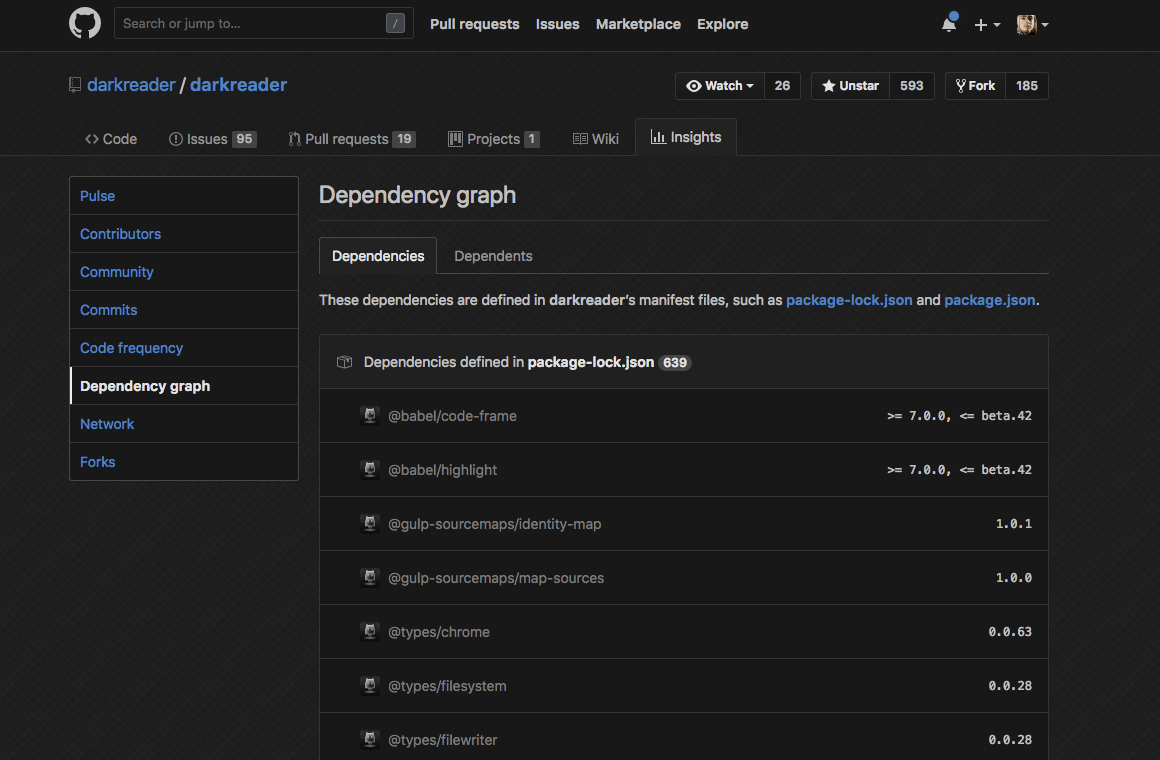The height and width of the screenshot is (760, 1160).
Task: Select Dependency graph in the sidebar
Action: point(183,386)
